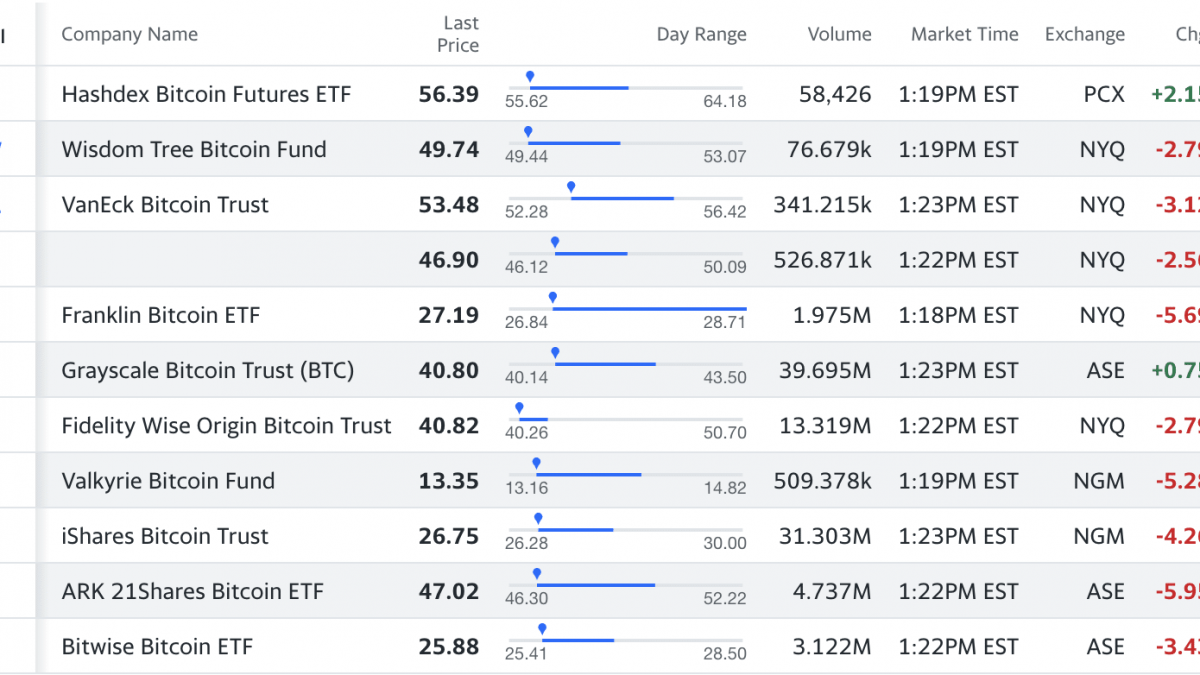Click the day range pin marker for Hashdex
This screenshot has width=1200, height=675.
(530, 77)
